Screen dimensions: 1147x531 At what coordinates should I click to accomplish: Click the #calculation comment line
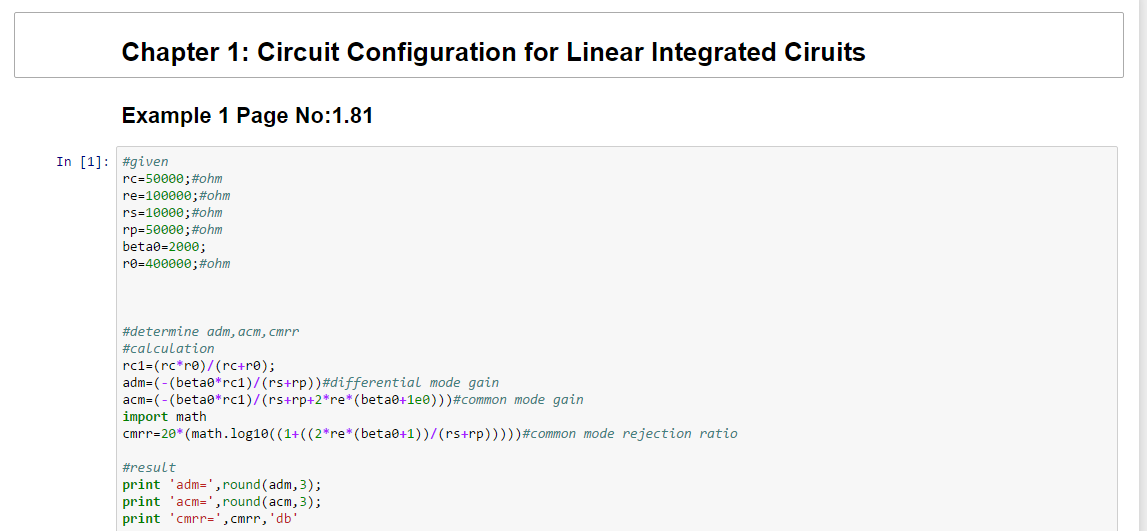(168, 349)
